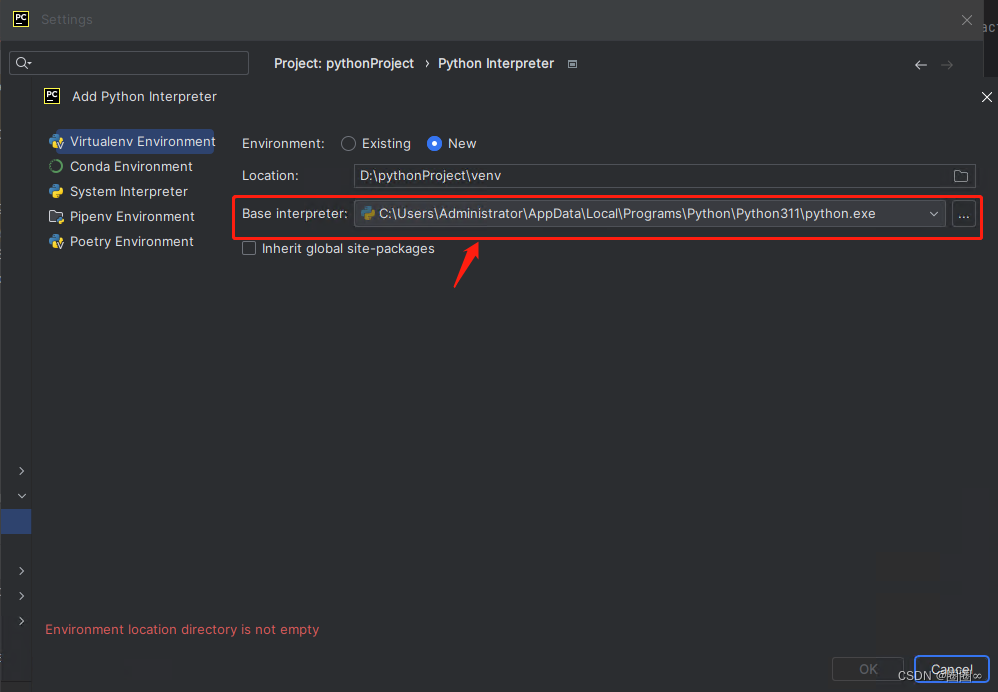This screenshot has height=692, width=998.
Task: Close the Add Python Interpreter dialog
Action: click(987, 97)
